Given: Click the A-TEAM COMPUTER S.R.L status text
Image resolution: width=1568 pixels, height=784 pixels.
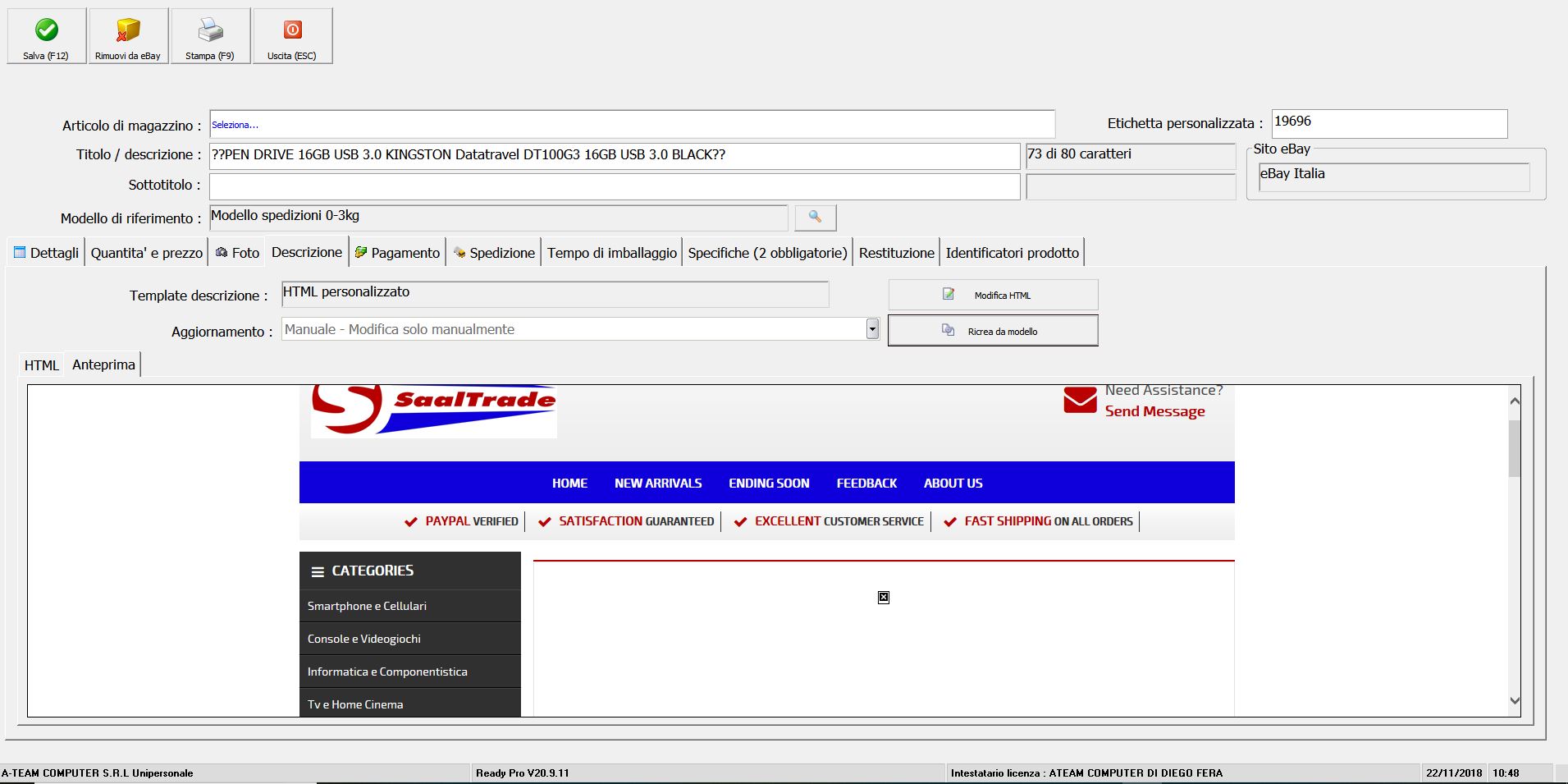Looking at the screenshot, I should 98,773.
